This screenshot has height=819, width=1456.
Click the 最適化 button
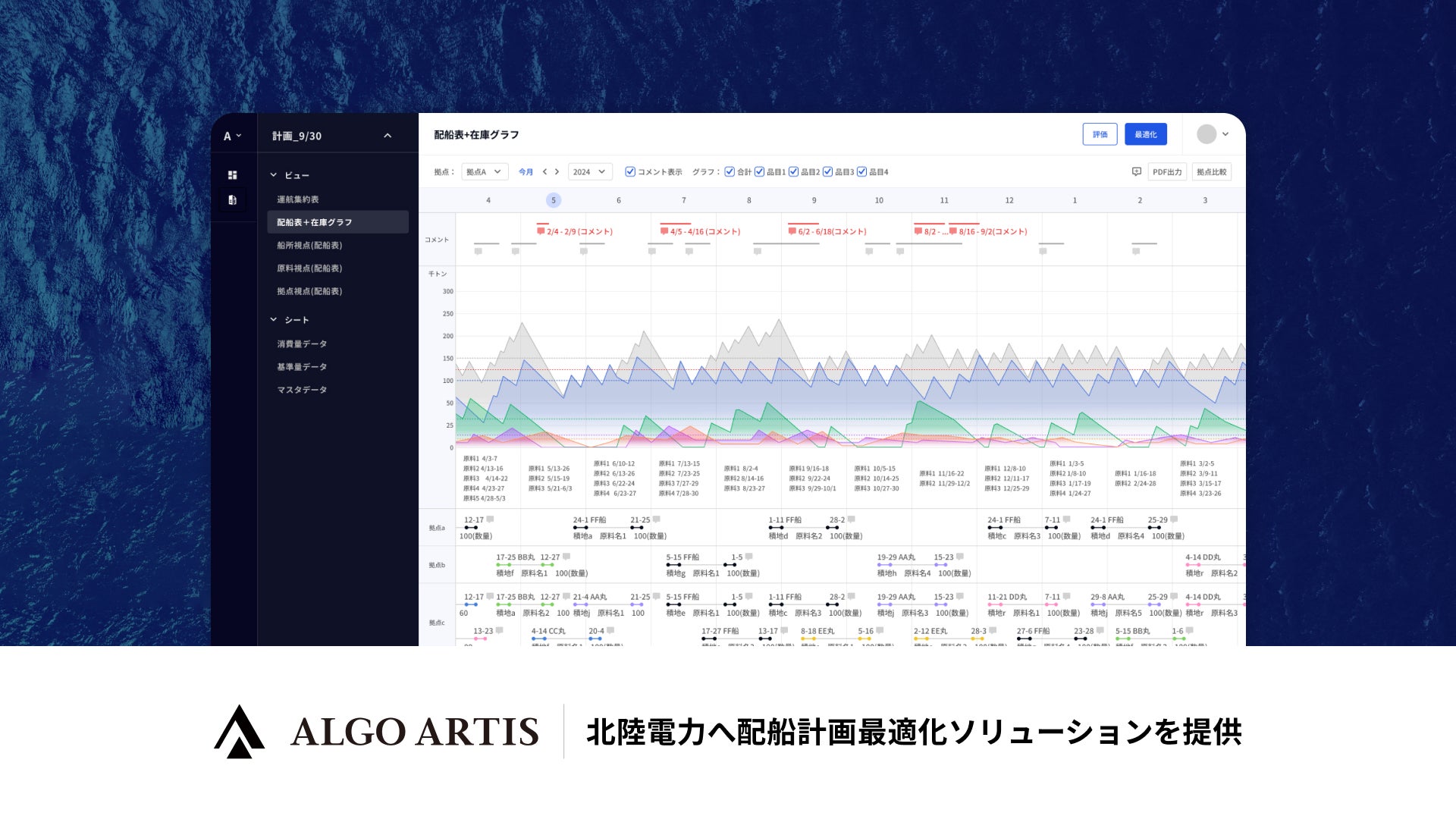coord(1145,134)
